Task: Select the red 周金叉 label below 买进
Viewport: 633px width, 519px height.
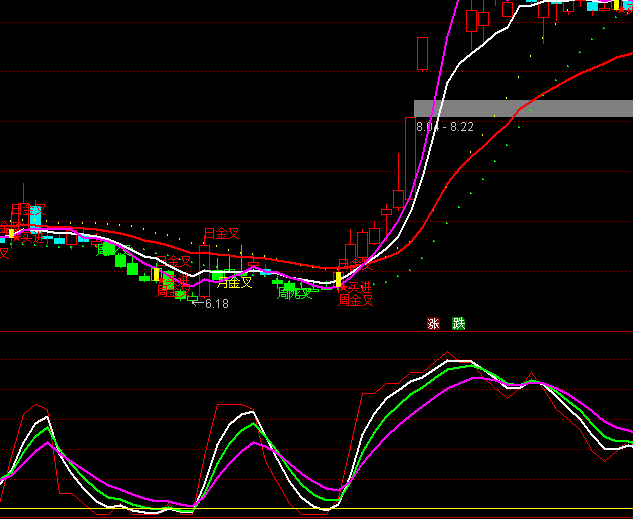Action: [x=355, y=299]
